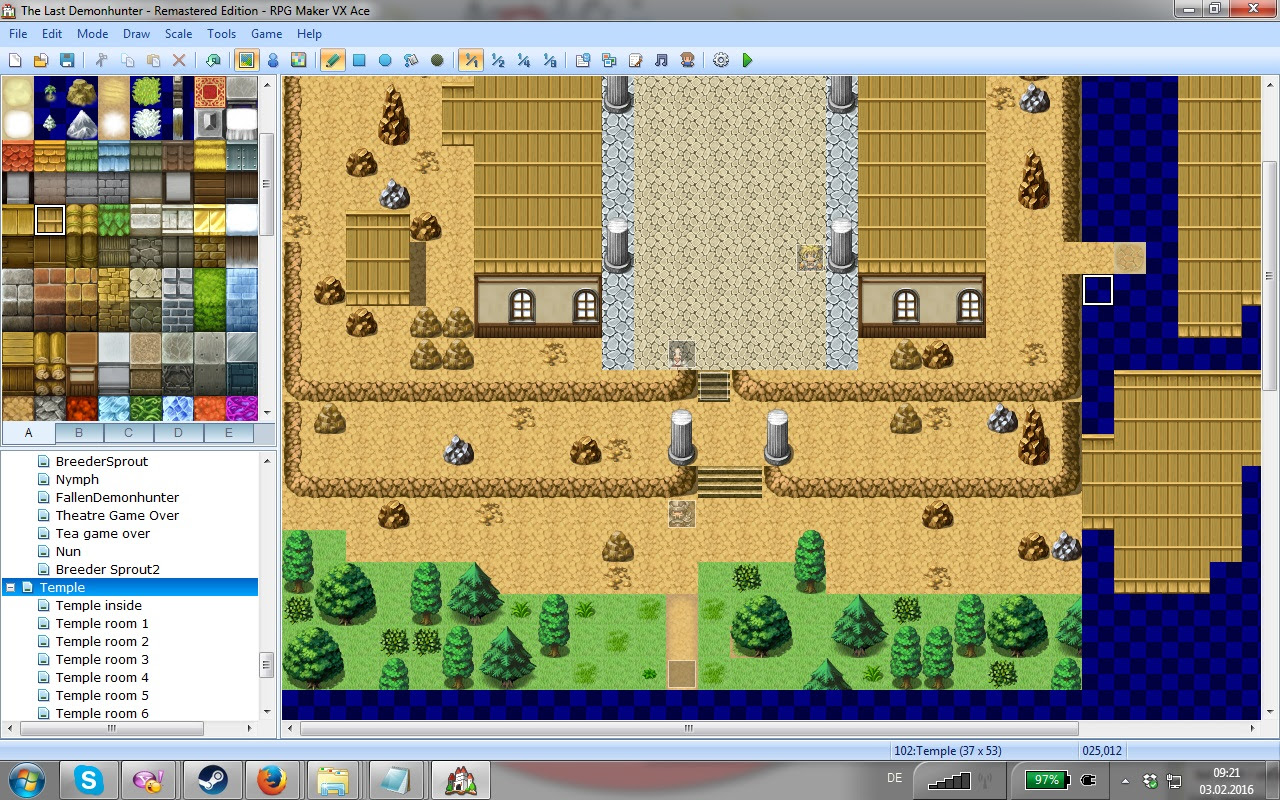Viewport: 1280px width, 800px height.
Task: Switch to tileset tab E
Action: [x=229, y=433]
